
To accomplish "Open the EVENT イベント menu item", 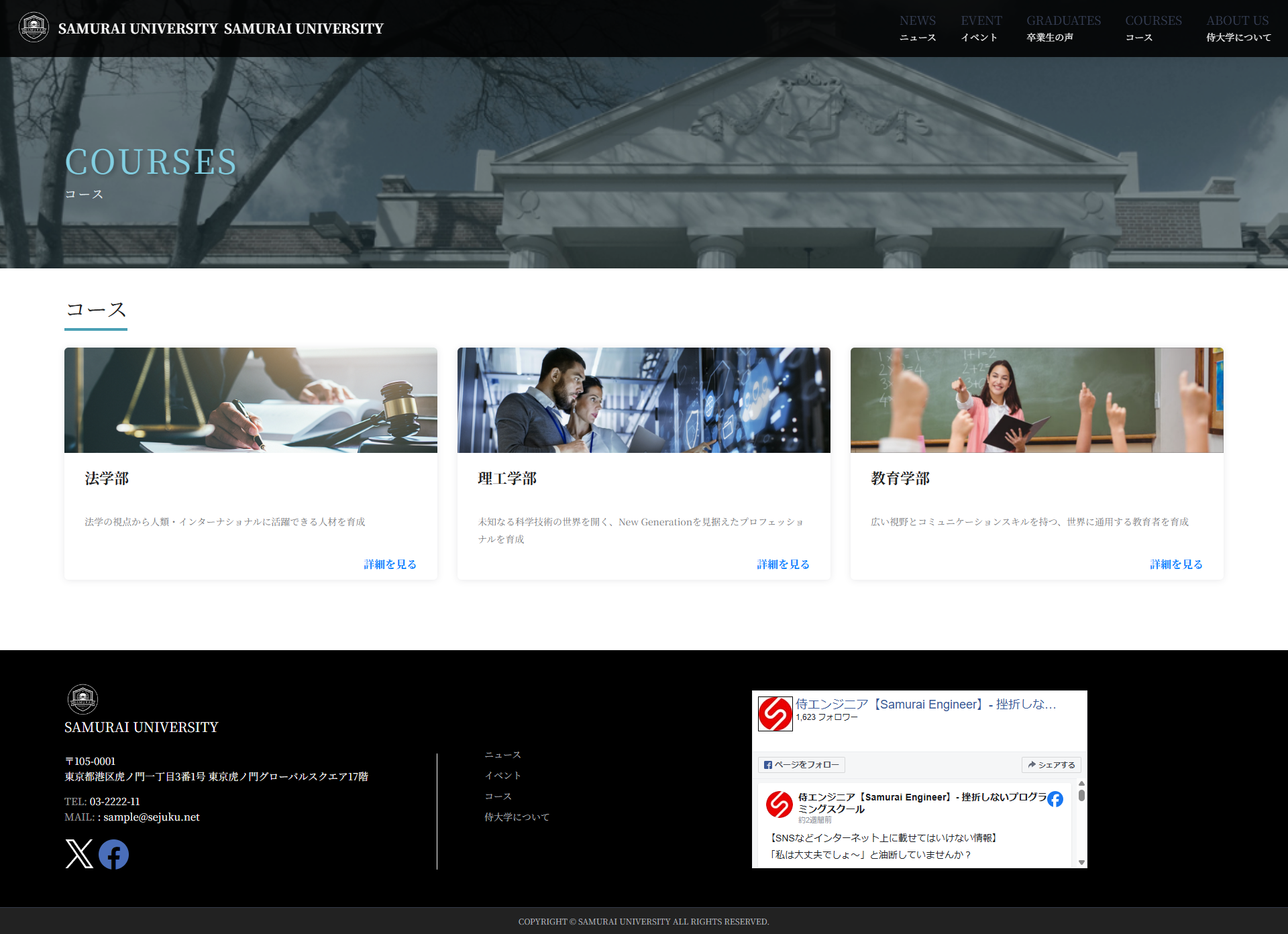I will point(981,28).
